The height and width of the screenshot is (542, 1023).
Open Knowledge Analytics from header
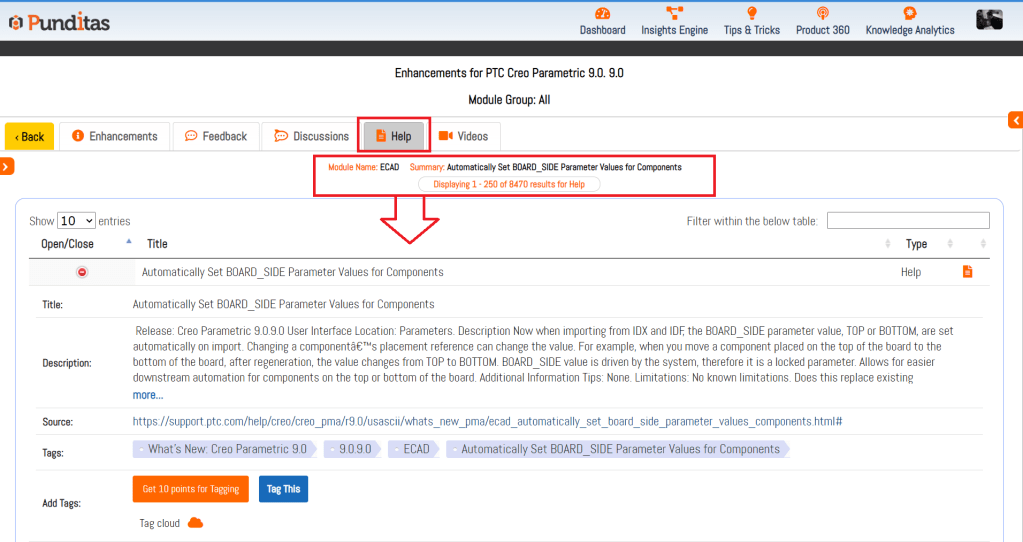click(x=909, y=14)
